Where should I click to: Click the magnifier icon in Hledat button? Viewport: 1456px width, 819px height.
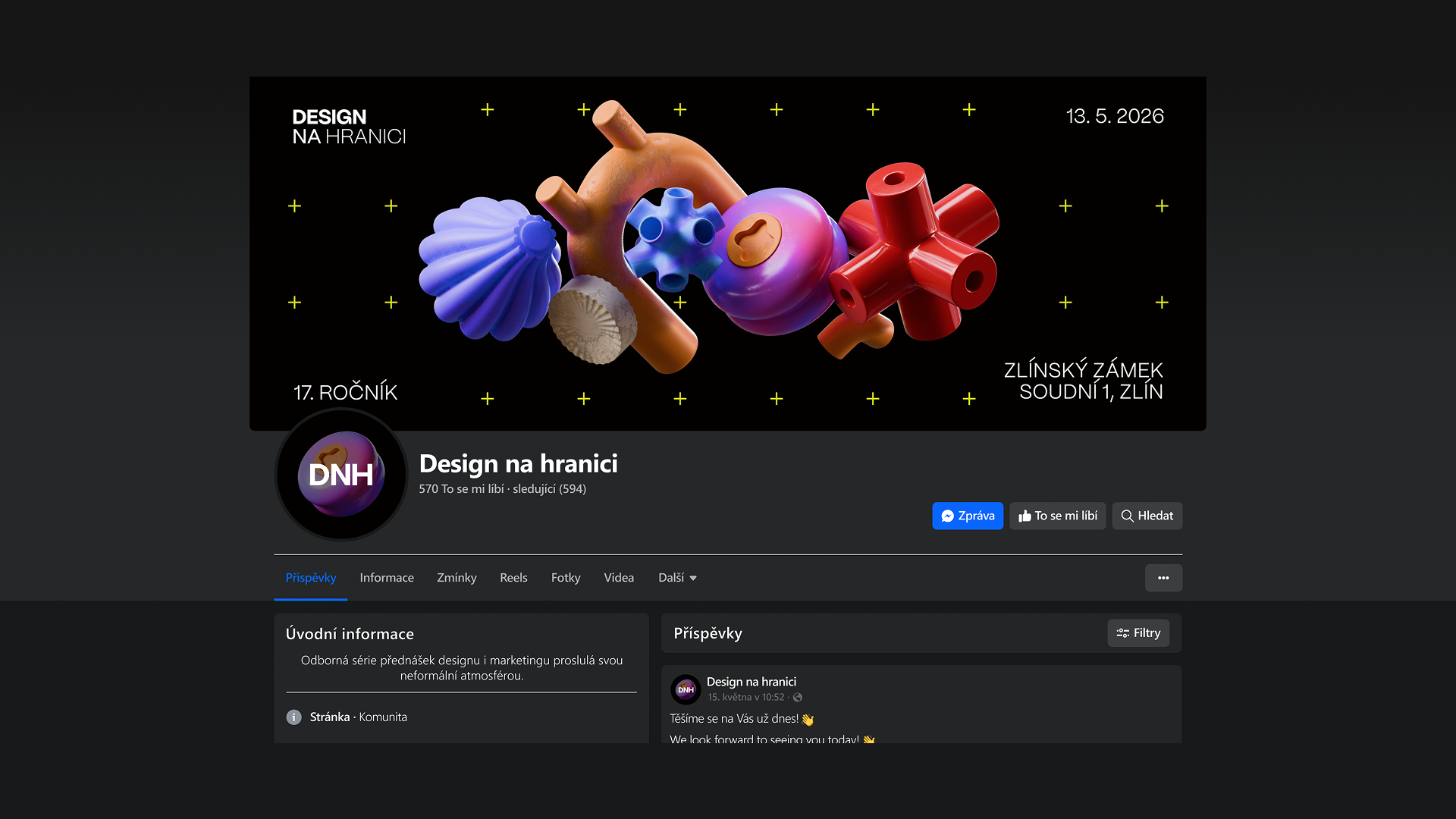point(1128,516)
